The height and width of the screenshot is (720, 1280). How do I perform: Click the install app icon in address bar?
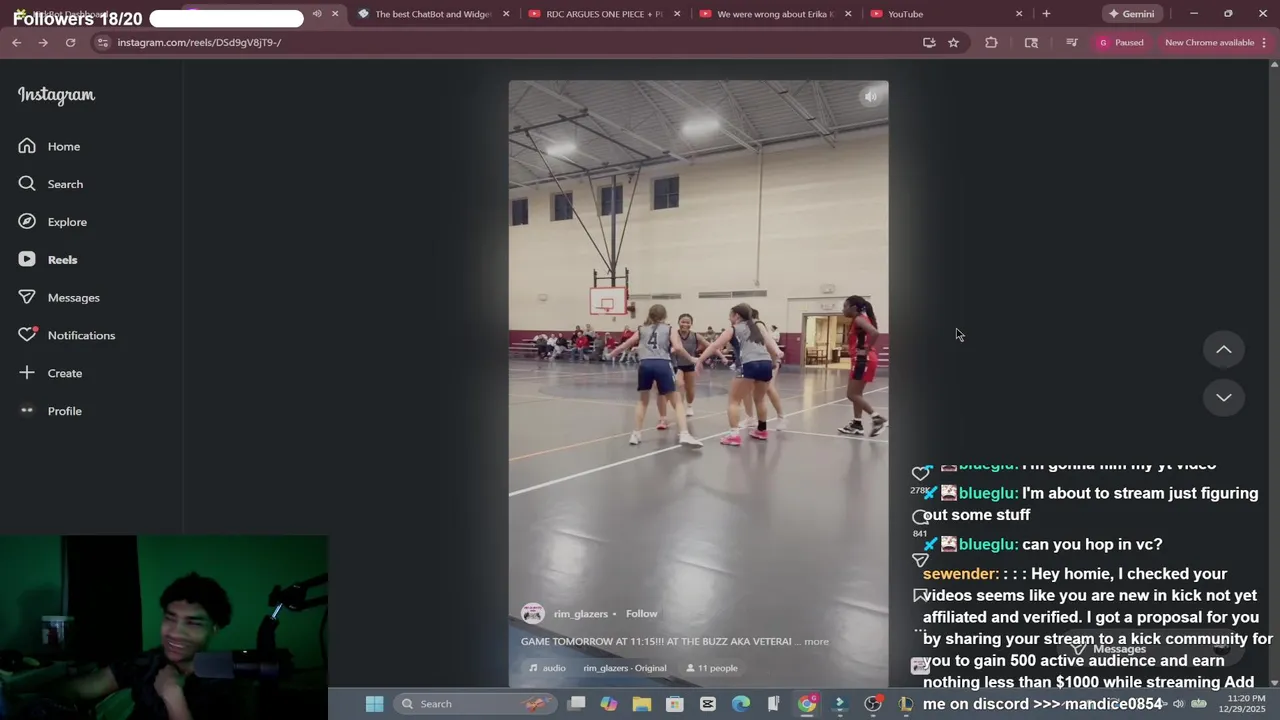(x=929, y=43)
